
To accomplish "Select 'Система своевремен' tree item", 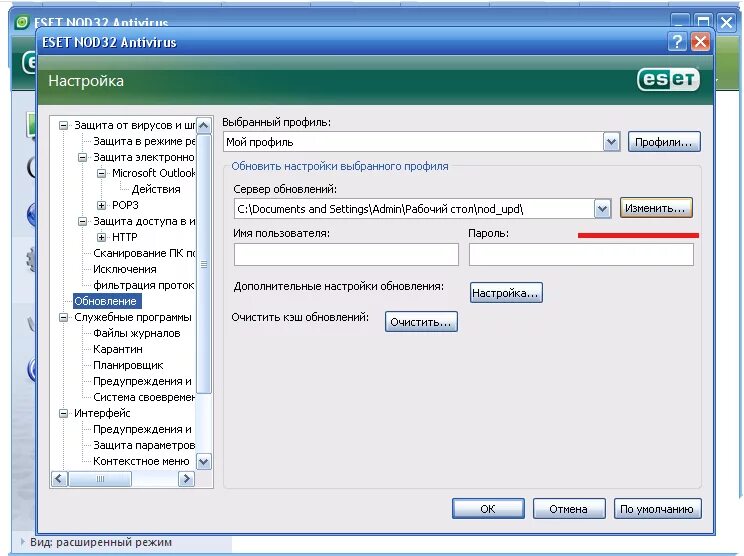I will [x=144, y=397].
